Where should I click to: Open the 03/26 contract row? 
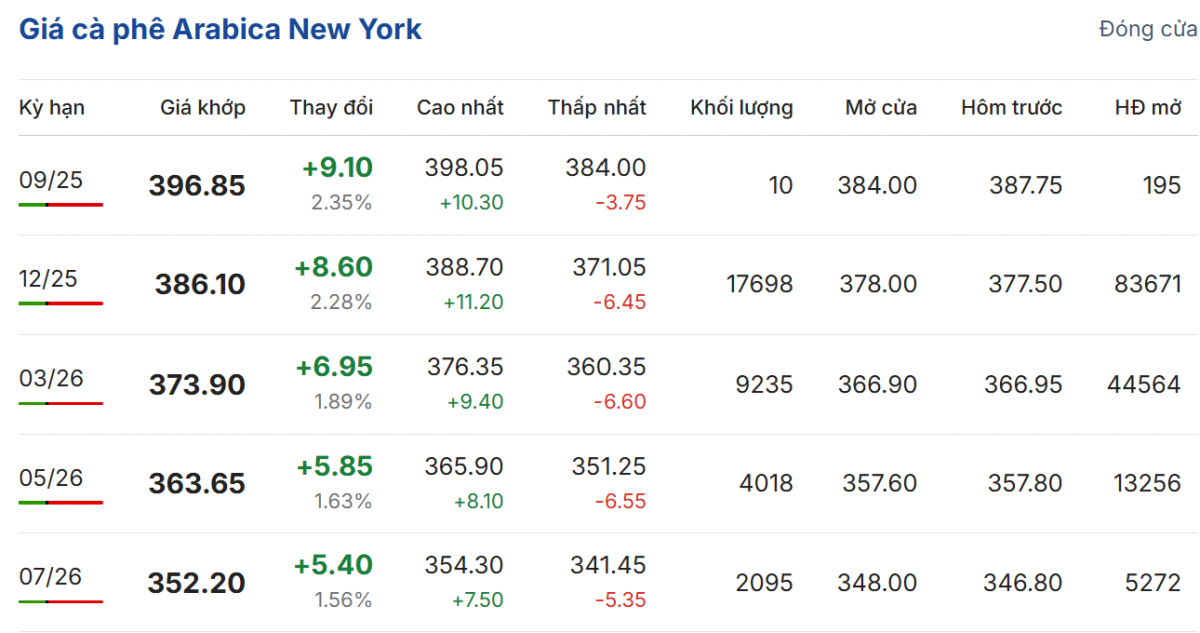pyautogui.click(x=51, y=378)
